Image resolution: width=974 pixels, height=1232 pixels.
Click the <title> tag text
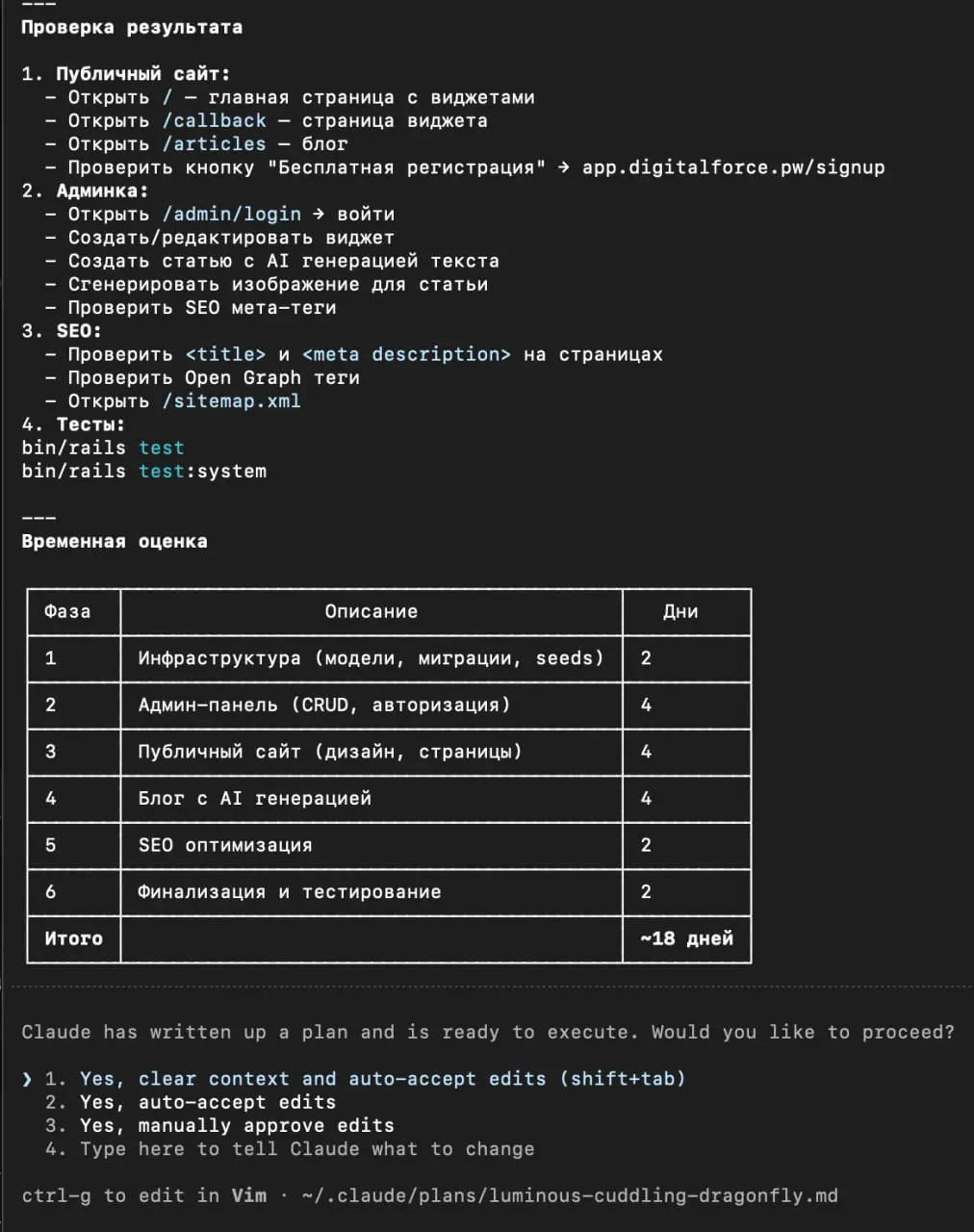225,354
